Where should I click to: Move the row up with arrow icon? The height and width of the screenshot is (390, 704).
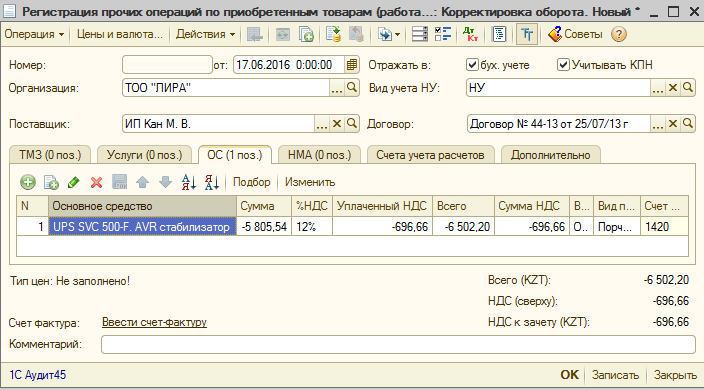click(x=142, y=182)
